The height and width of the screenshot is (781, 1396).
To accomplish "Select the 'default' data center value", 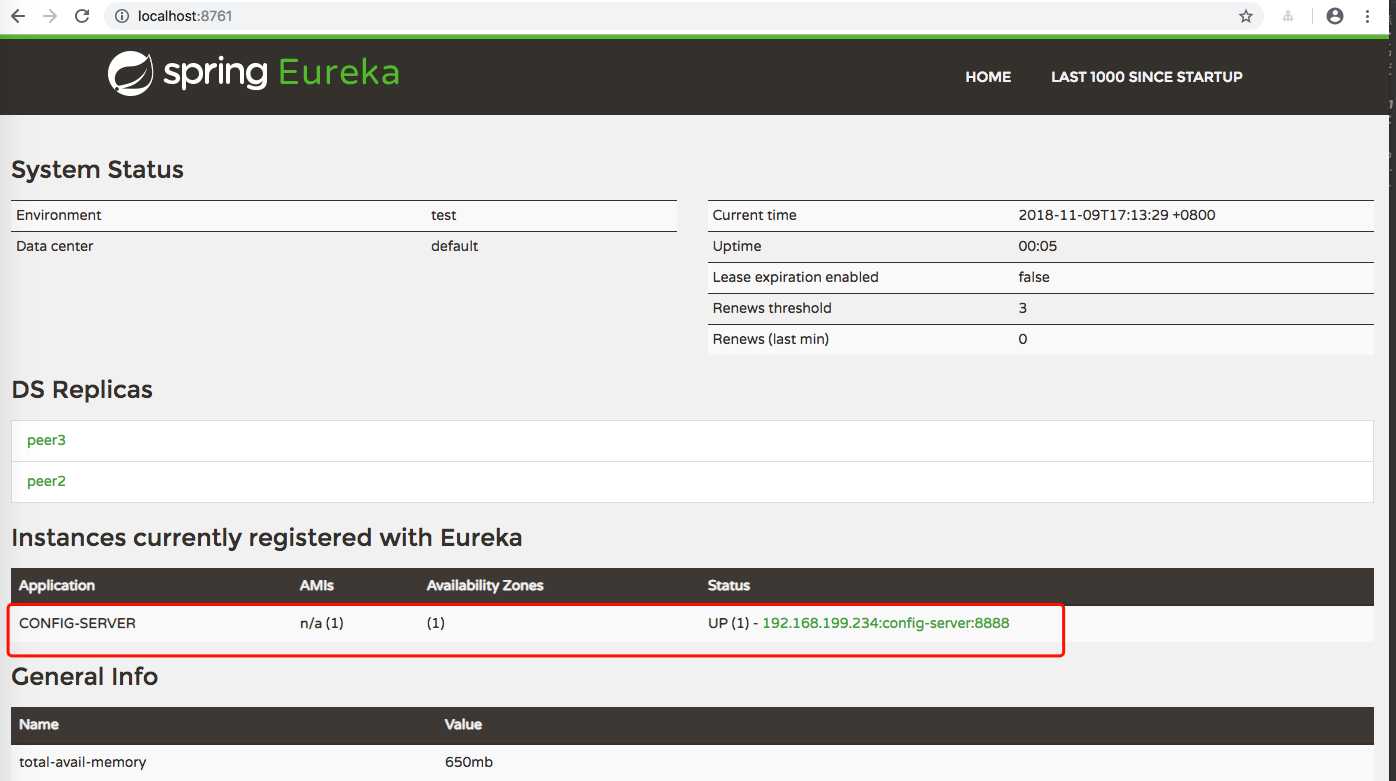I will coord(455,246).
